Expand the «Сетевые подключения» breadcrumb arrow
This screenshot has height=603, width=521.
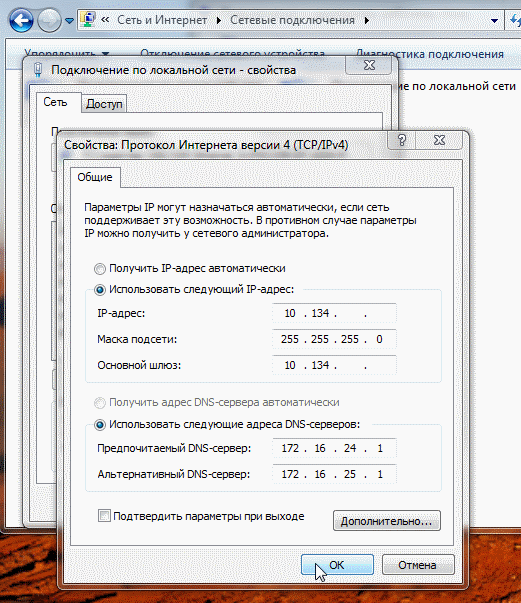pos(367,20)
